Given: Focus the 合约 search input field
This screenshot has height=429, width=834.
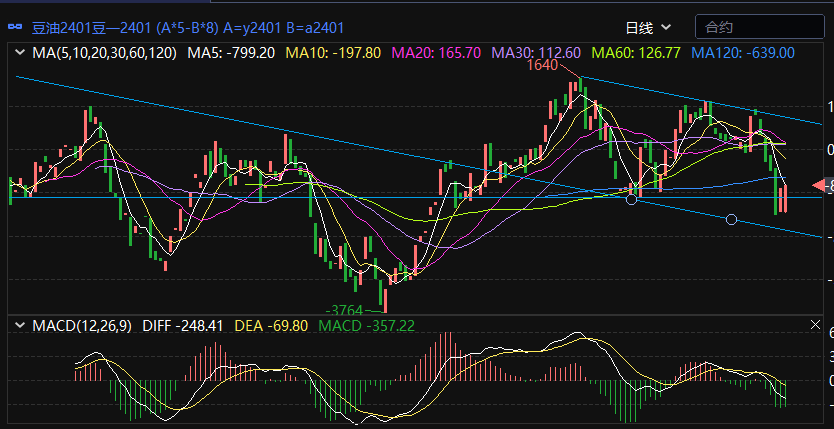Looking at the screenshot, I should pyautogui.click(x=758, y=27).
